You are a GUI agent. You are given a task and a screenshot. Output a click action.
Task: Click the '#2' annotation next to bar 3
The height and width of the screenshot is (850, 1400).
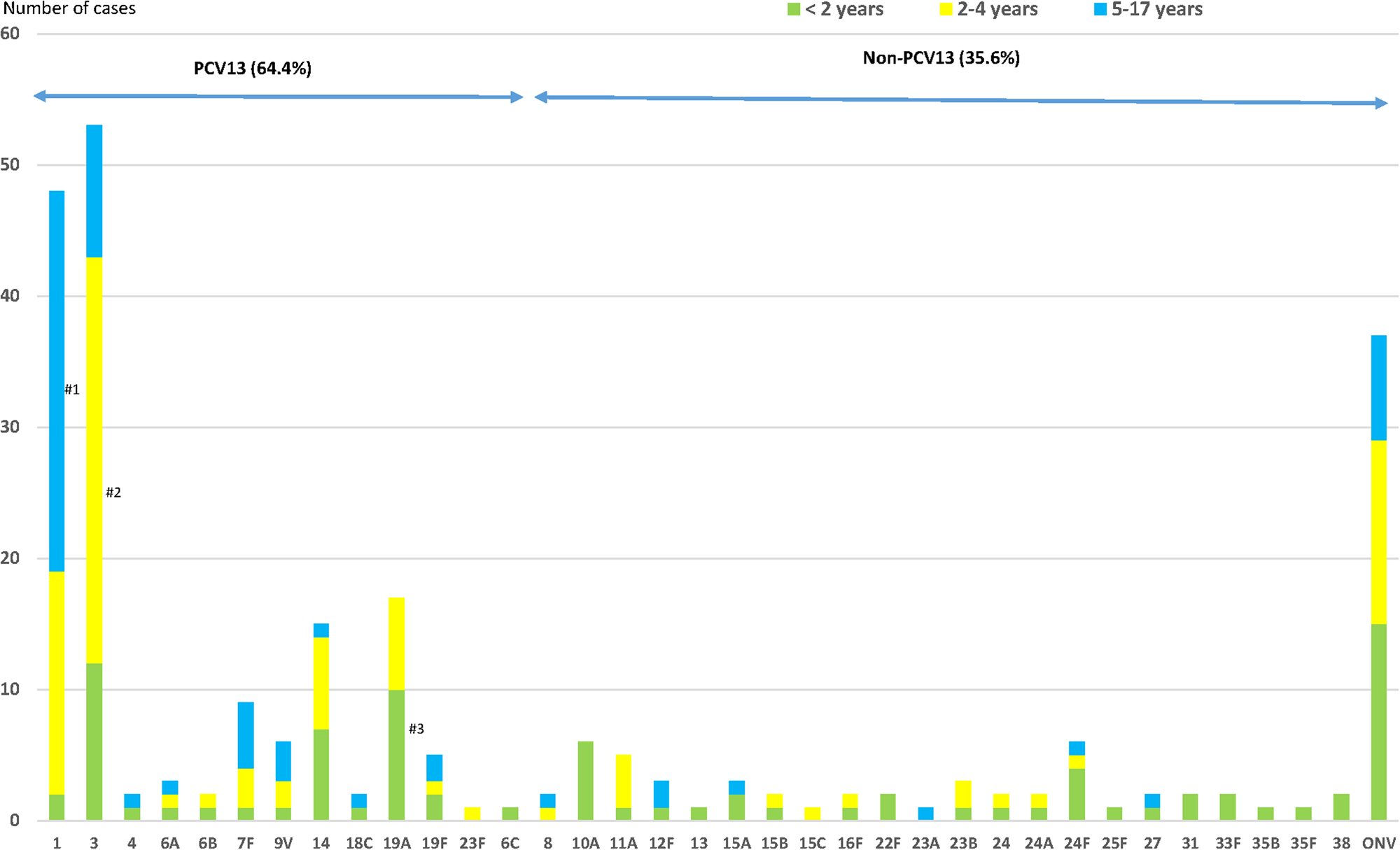point(113,493)
